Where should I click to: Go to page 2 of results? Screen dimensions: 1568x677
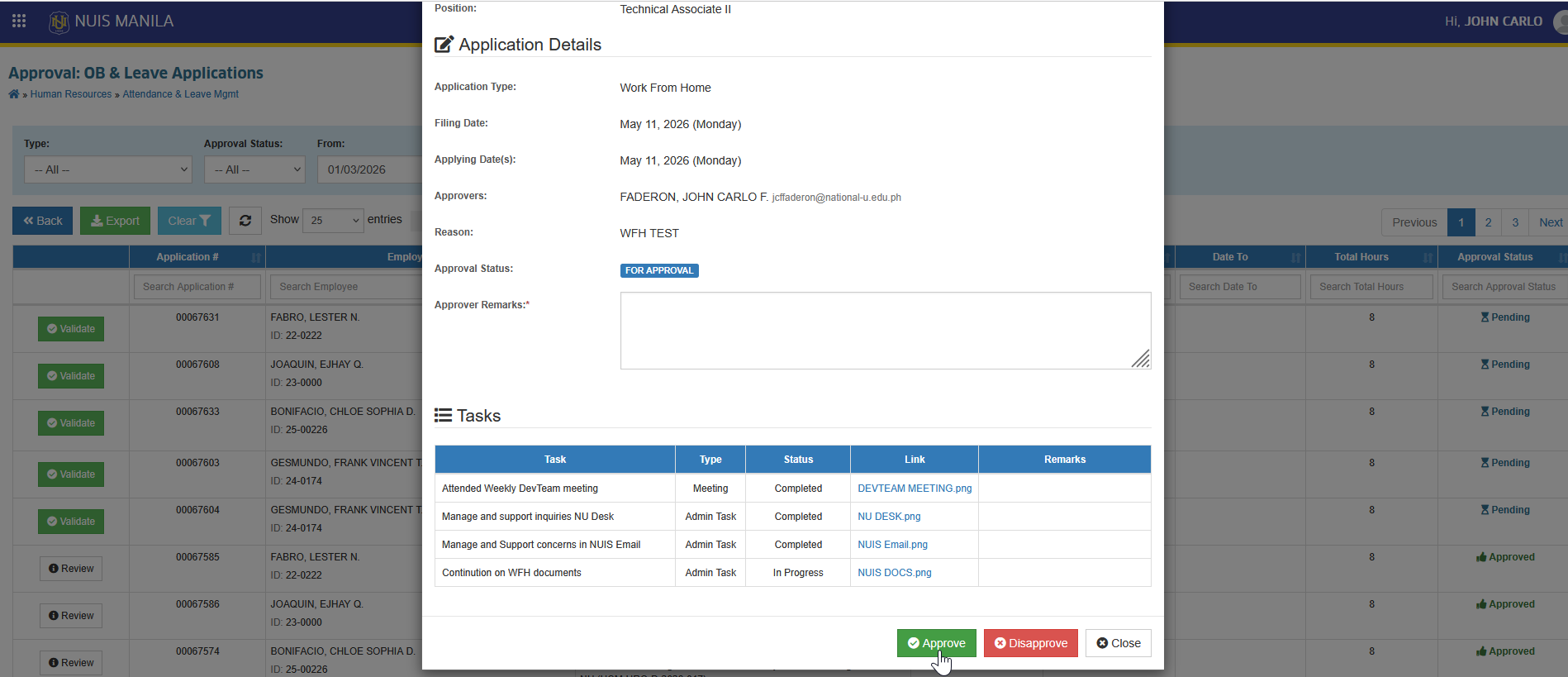1488,222
